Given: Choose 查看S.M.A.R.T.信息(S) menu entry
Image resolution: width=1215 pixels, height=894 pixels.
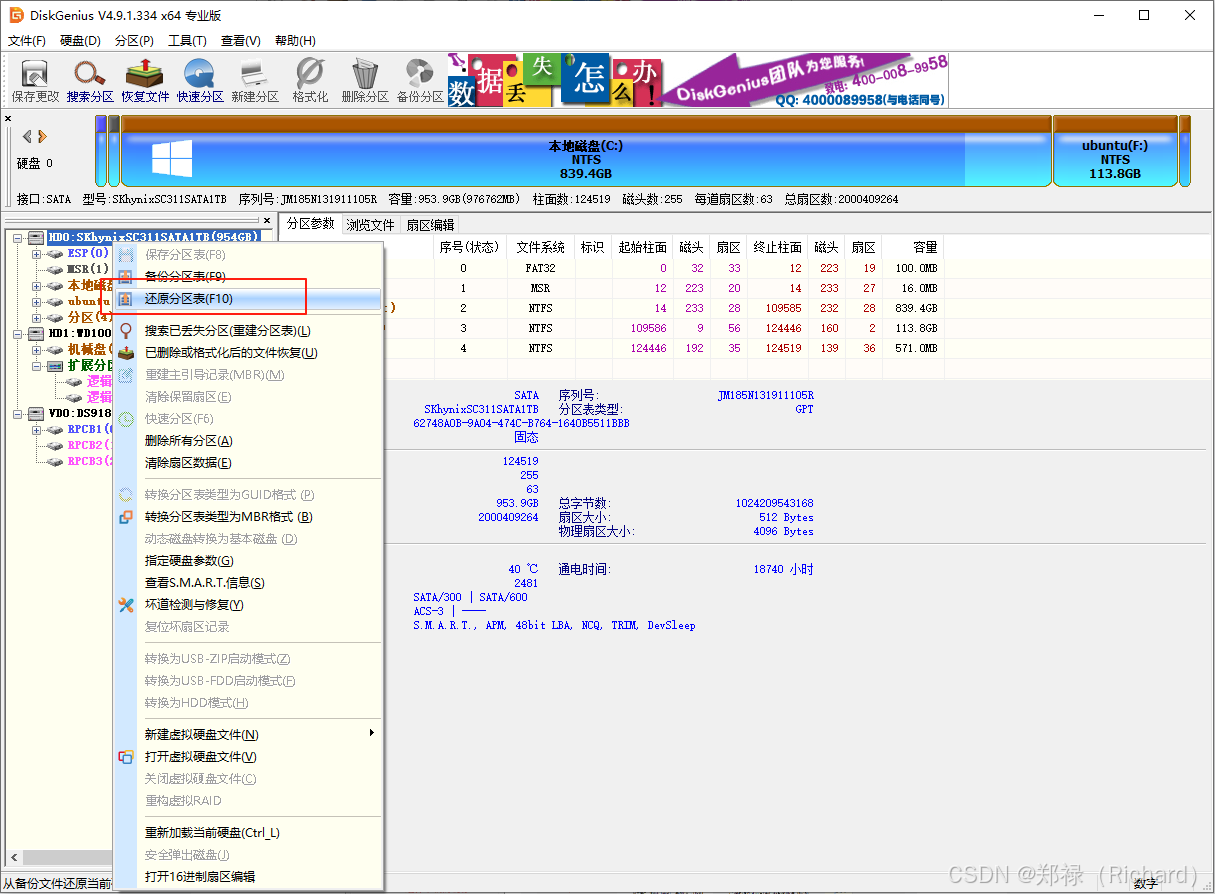Looking at the screenshot, I should pos(247,583).
